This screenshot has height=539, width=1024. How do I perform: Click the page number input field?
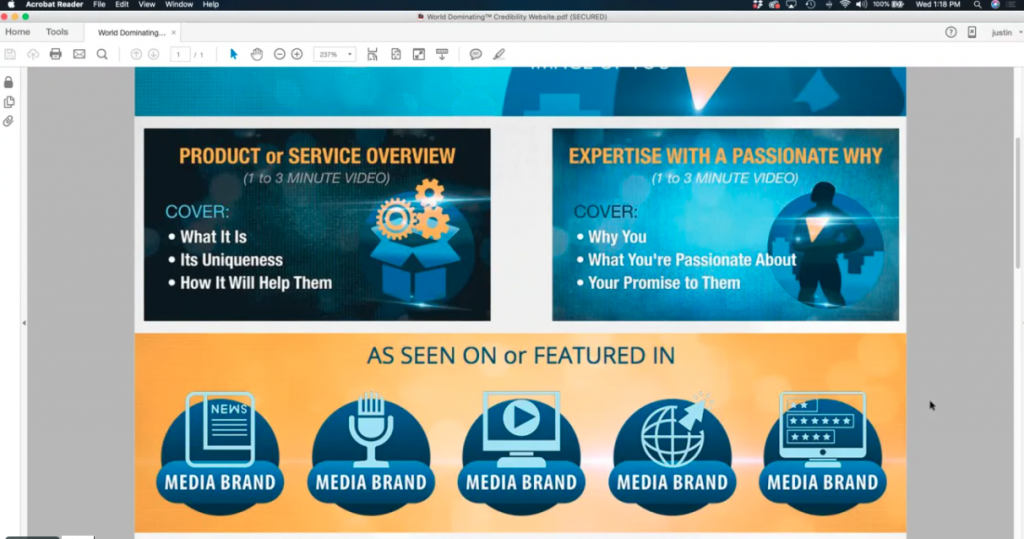pos(180,54)
